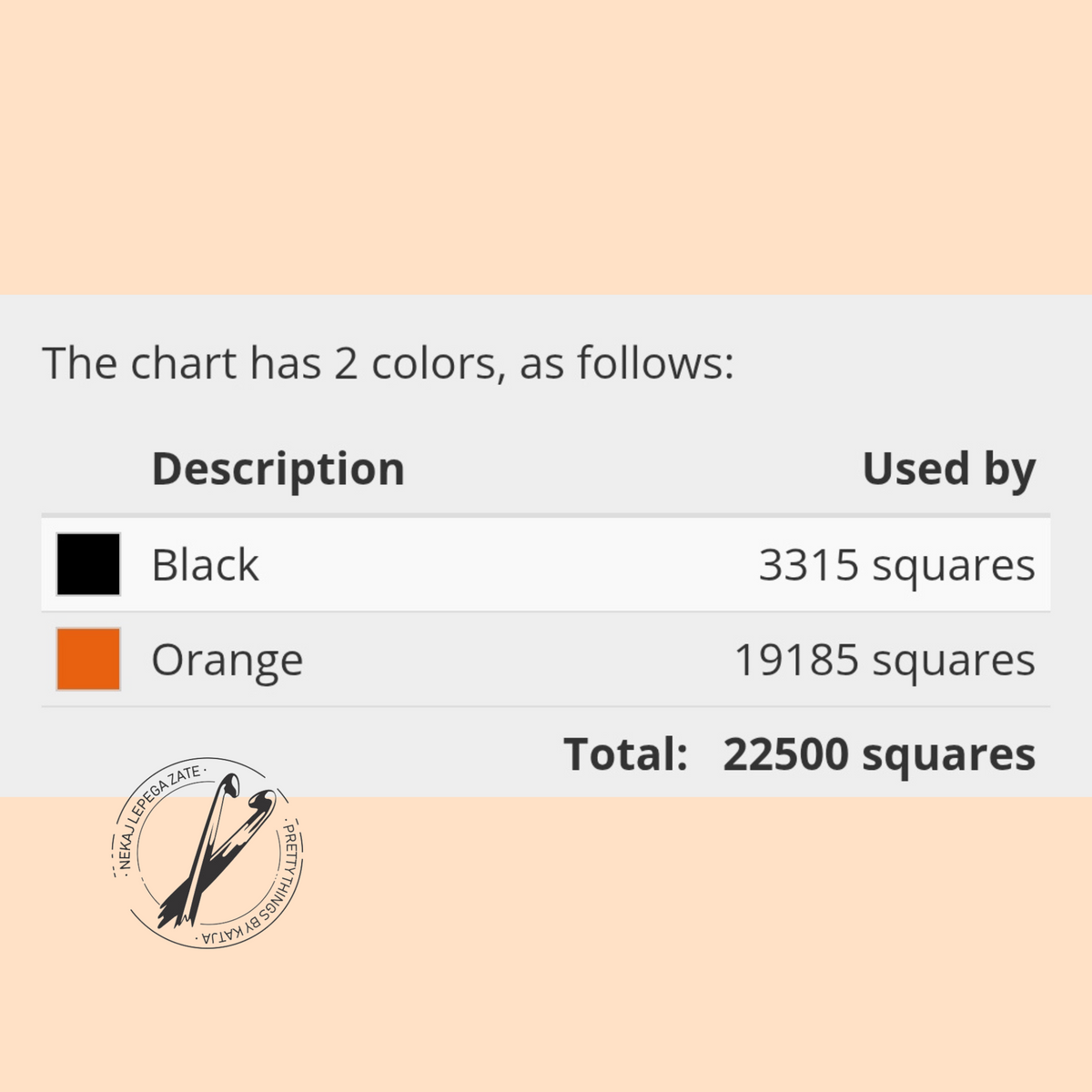
Task: Click the 'as follows:' portion of heading
Action: (626, 363)
